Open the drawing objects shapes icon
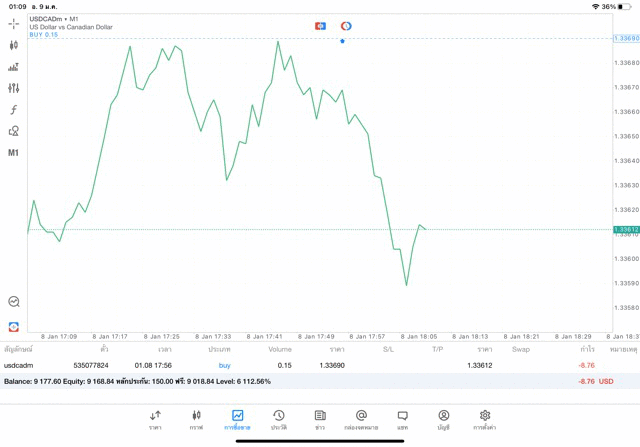 [x=14, y=131]
